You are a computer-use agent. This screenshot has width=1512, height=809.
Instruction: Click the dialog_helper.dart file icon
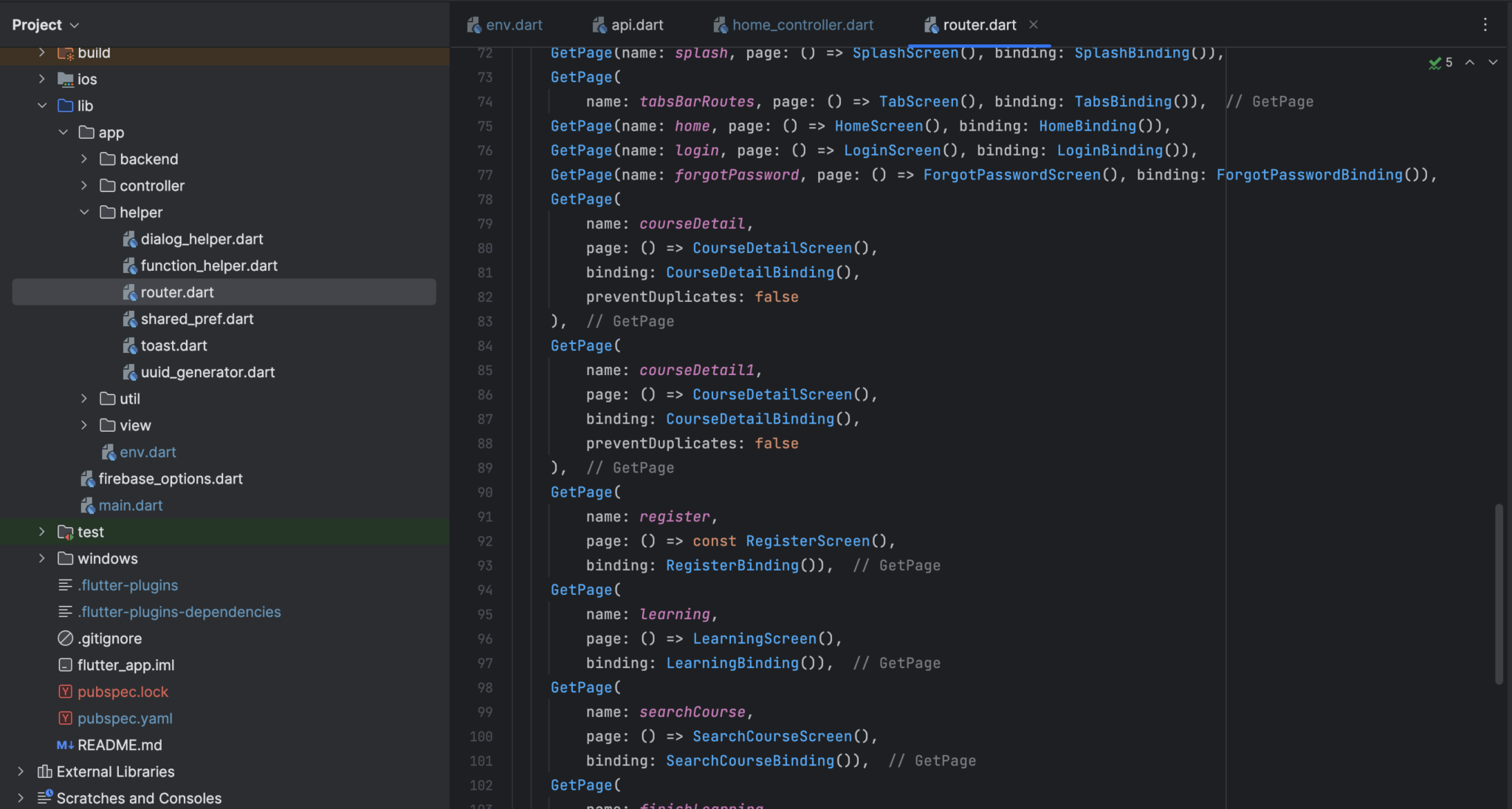[129, 239]
